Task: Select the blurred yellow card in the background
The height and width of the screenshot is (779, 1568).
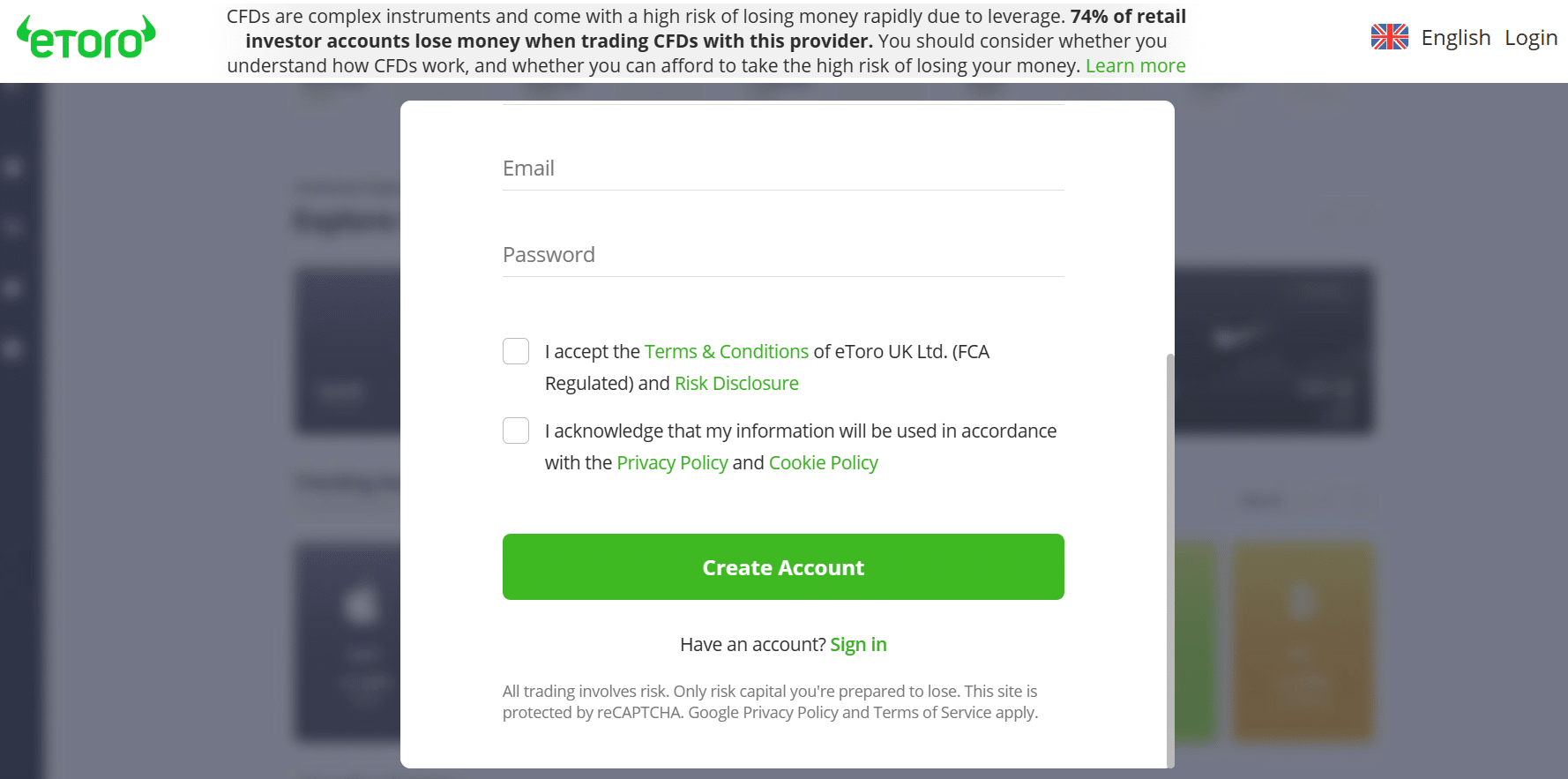Action: 1303,641
